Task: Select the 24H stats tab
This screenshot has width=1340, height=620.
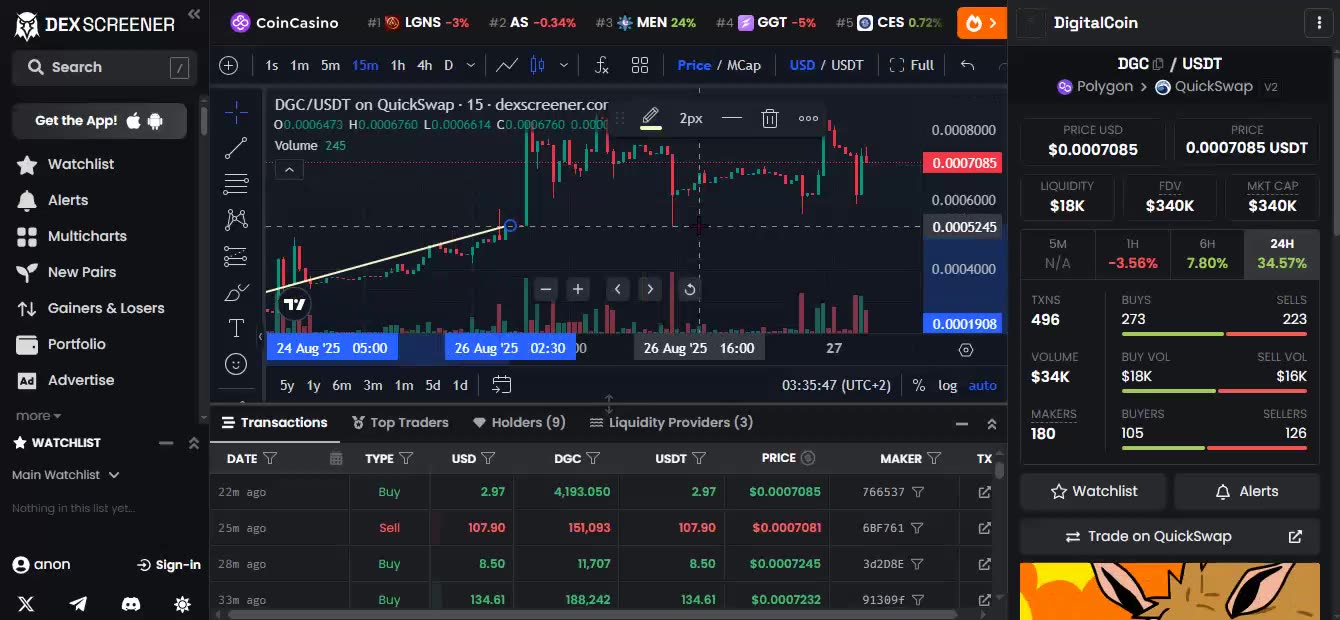Action: pos(1282,254)
